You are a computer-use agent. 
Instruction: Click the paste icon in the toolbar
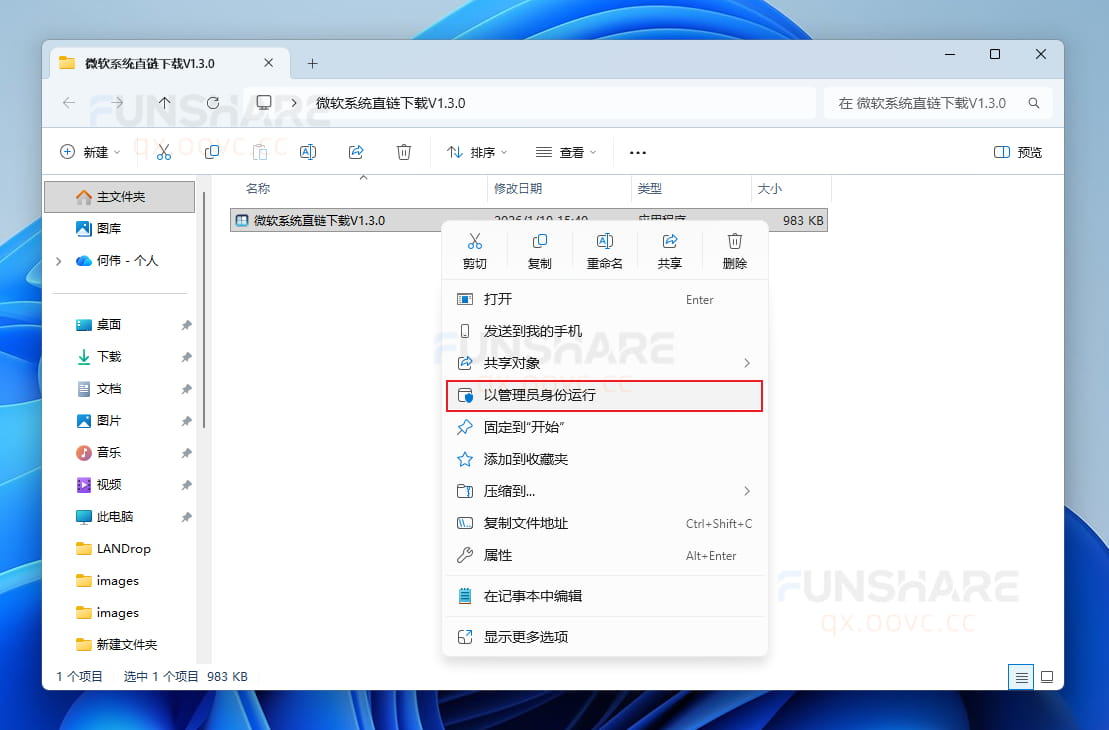click(x=260, y=151)
